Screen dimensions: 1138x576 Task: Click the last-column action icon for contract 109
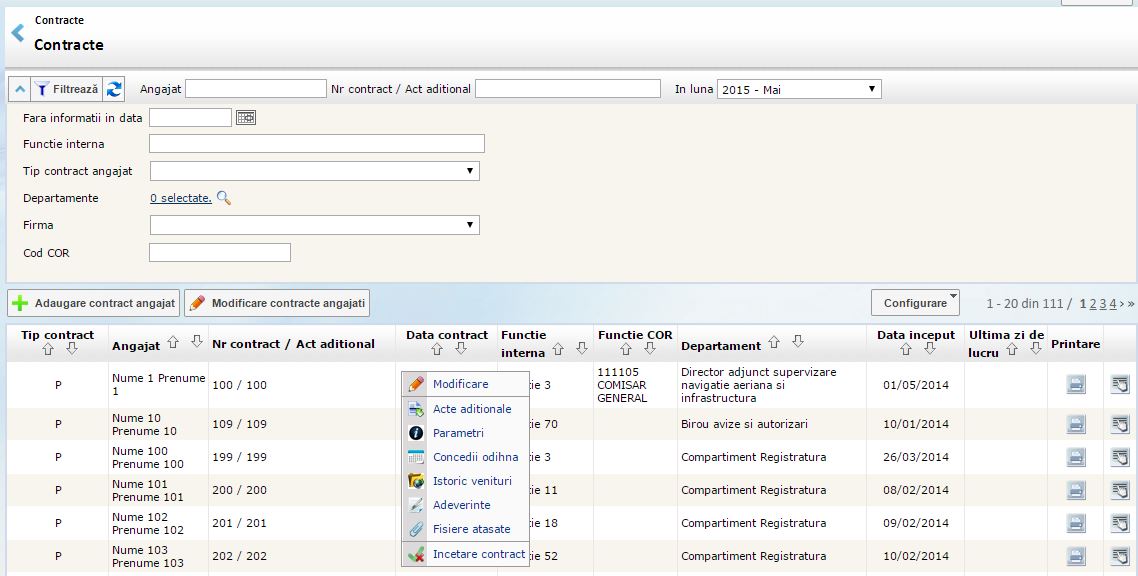(x=1120, y=424)
